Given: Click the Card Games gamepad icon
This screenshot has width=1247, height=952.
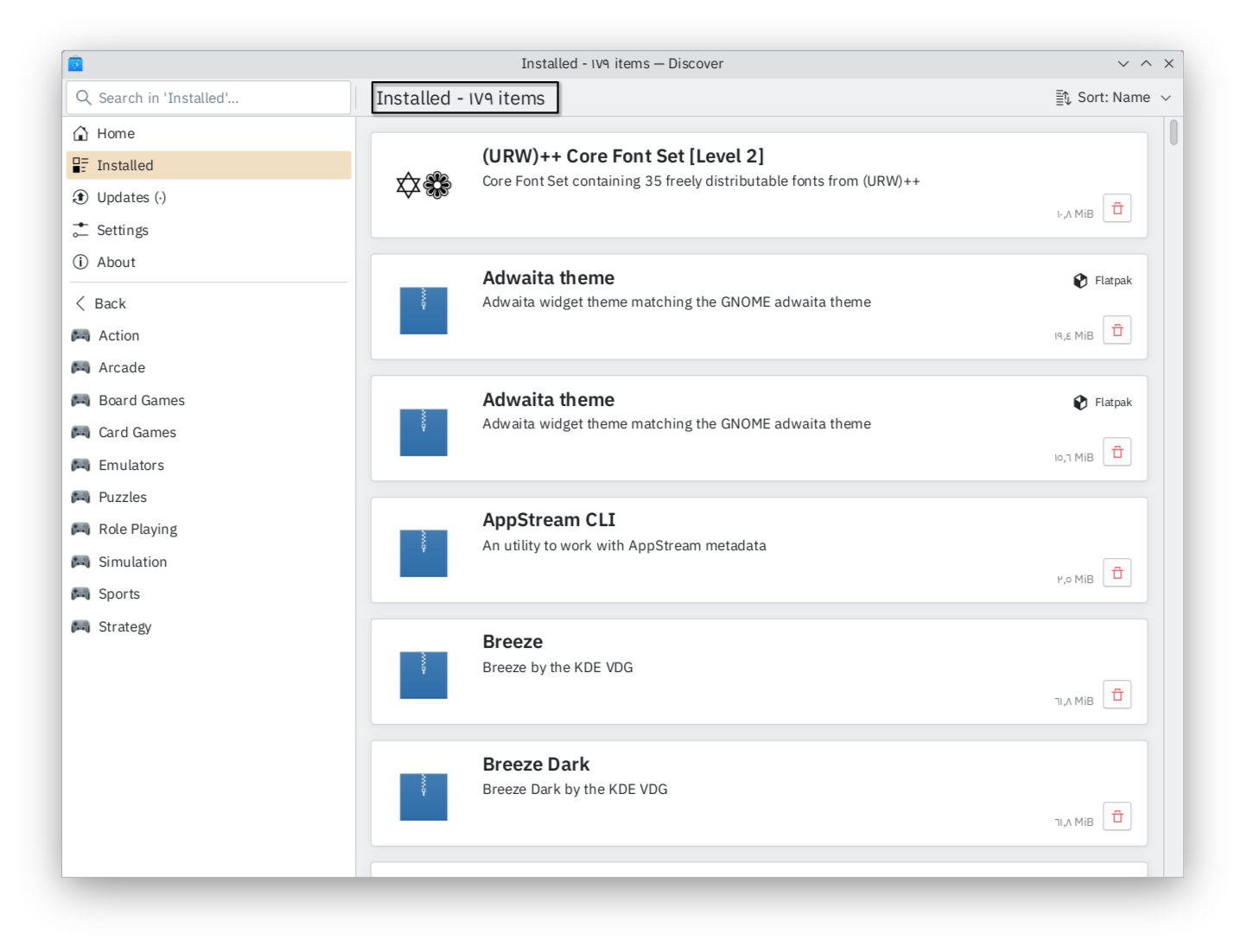Looking at the screenshot, I should [81, 432].
